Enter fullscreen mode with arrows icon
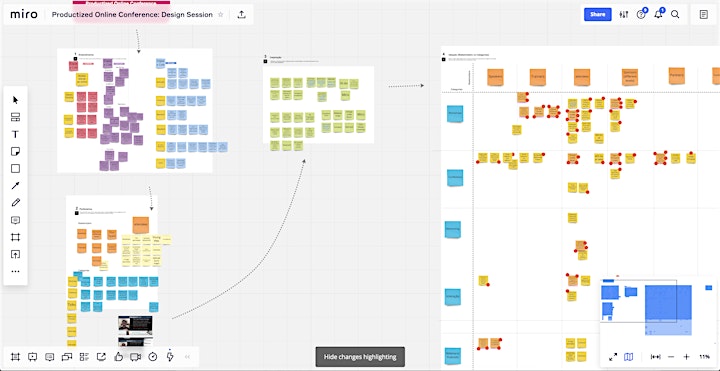720x371 pixels. [613, 357]
